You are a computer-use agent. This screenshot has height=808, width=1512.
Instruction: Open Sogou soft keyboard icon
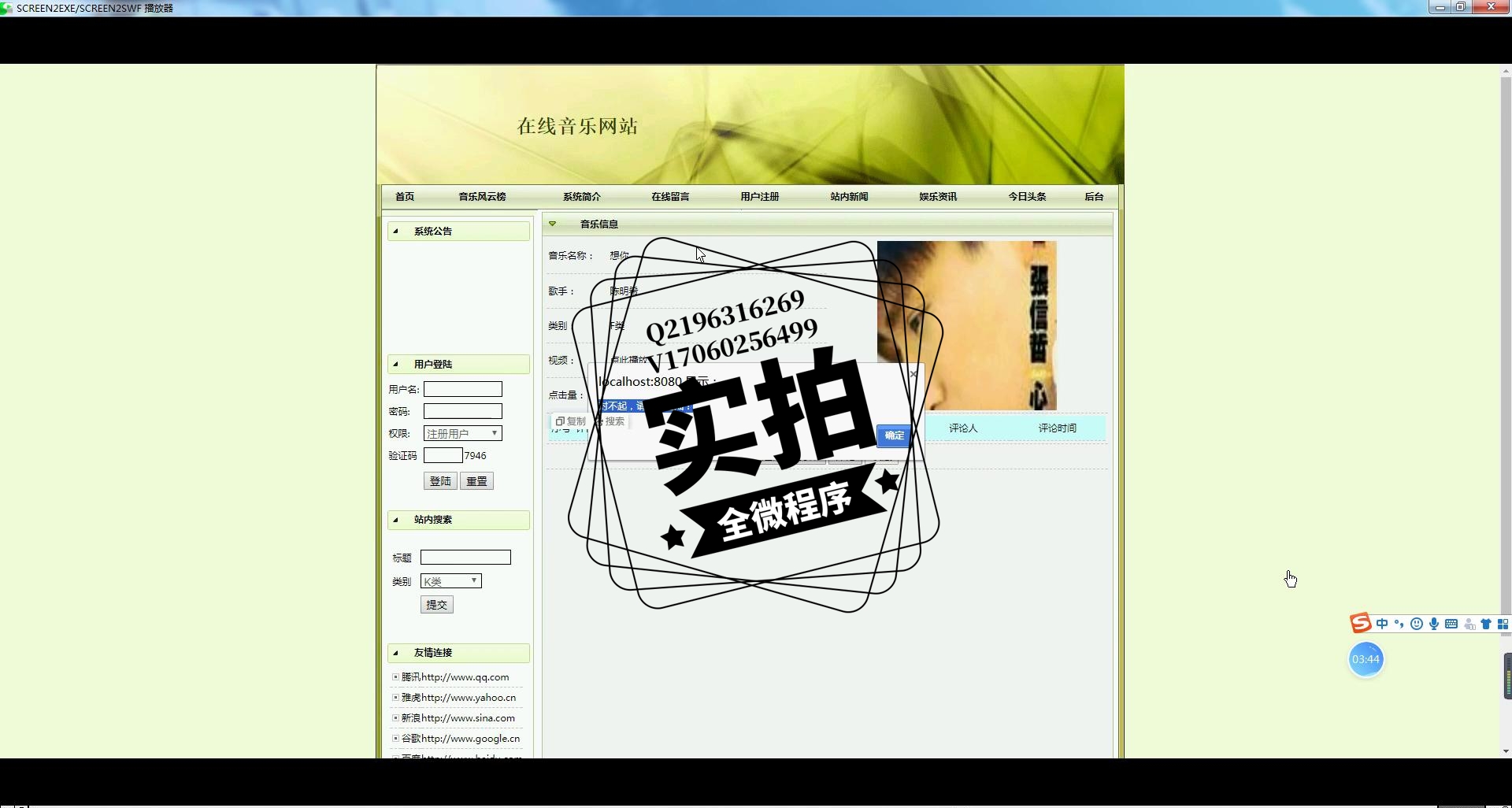click(x=1451, y=625)
